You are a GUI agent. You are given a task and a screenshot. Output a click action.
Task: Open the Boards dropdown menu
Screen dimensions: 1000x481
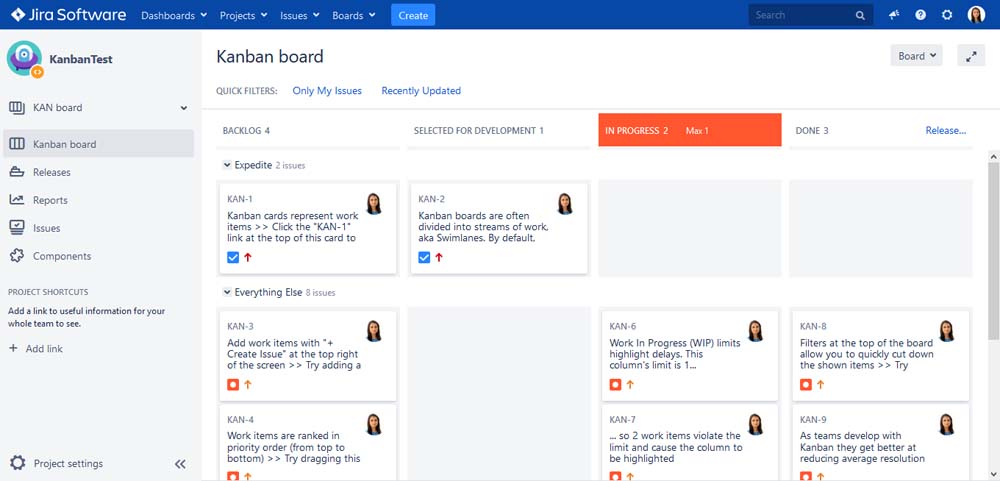tap(354, 15)
